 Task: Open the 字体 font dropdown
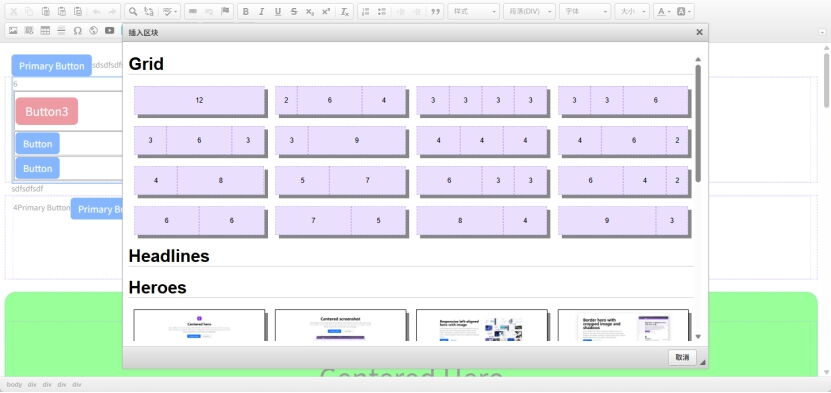585,12
